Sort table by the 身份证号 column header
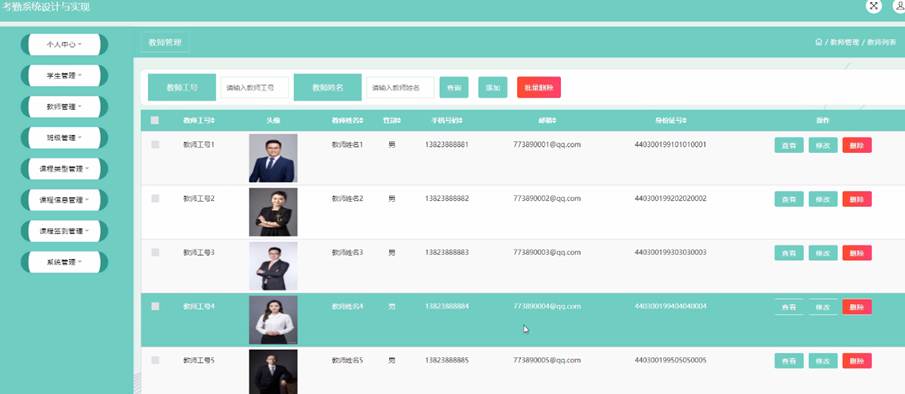Screen dimensions: 905x394 670,121
